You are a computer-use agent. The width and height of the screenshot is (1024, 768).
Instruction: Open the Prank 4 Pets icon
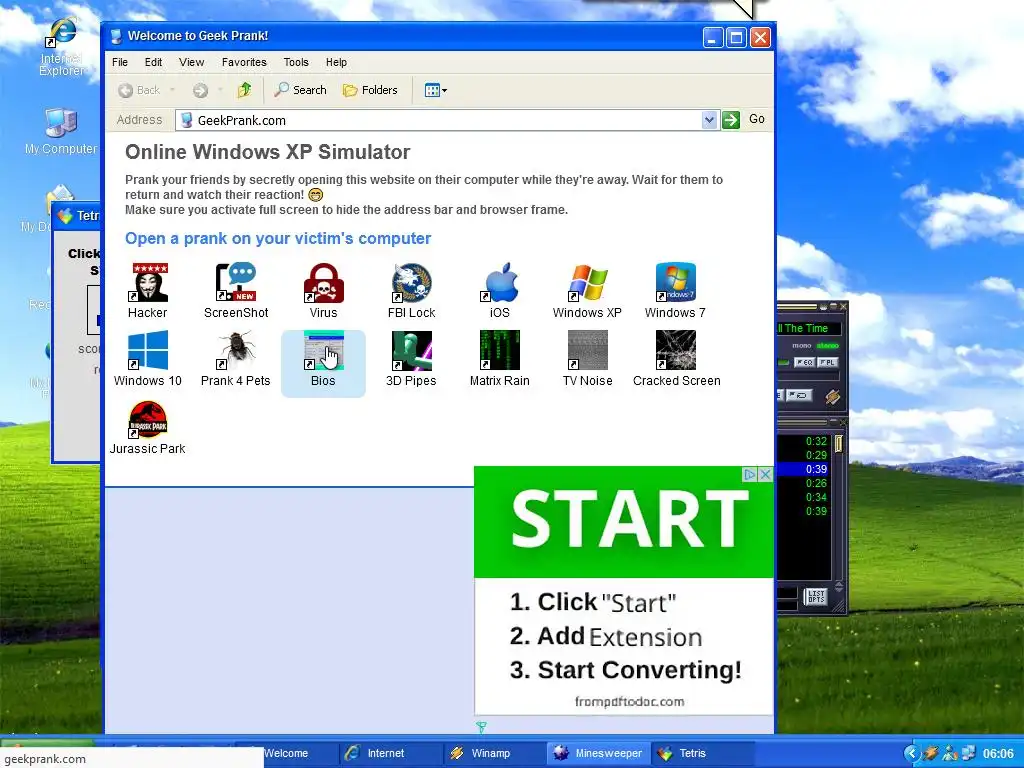tap(236, 359)
